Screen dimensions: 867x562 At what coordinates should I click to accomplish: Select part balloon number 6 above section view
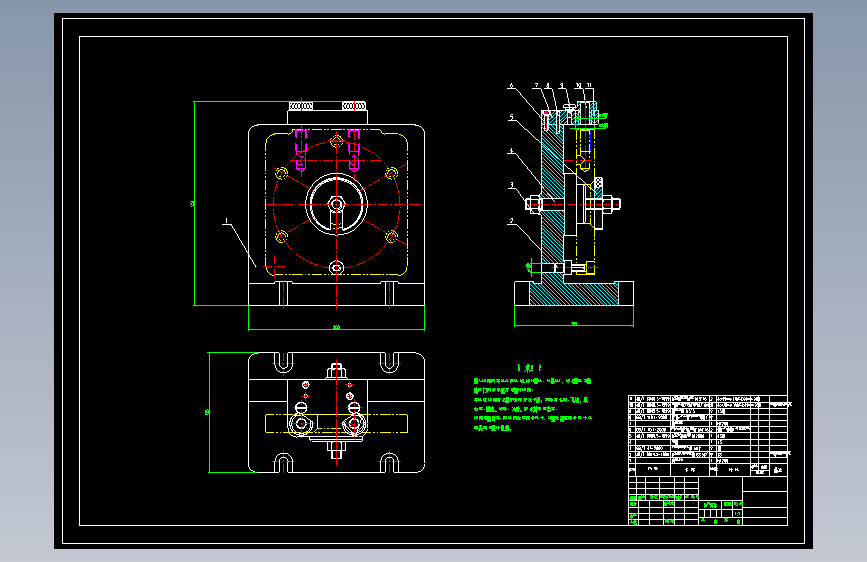click(511, 86)
